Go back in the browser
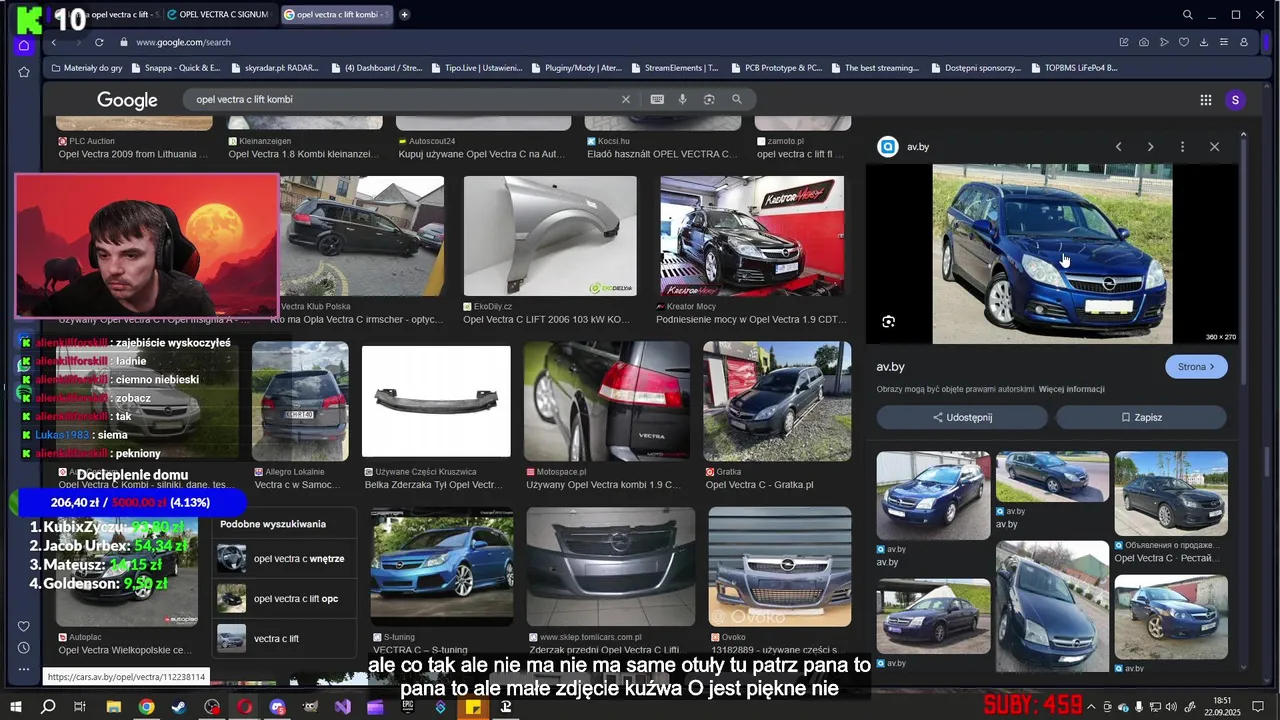The height and width of the screenshot is (720, 1280). coord(54,42)
